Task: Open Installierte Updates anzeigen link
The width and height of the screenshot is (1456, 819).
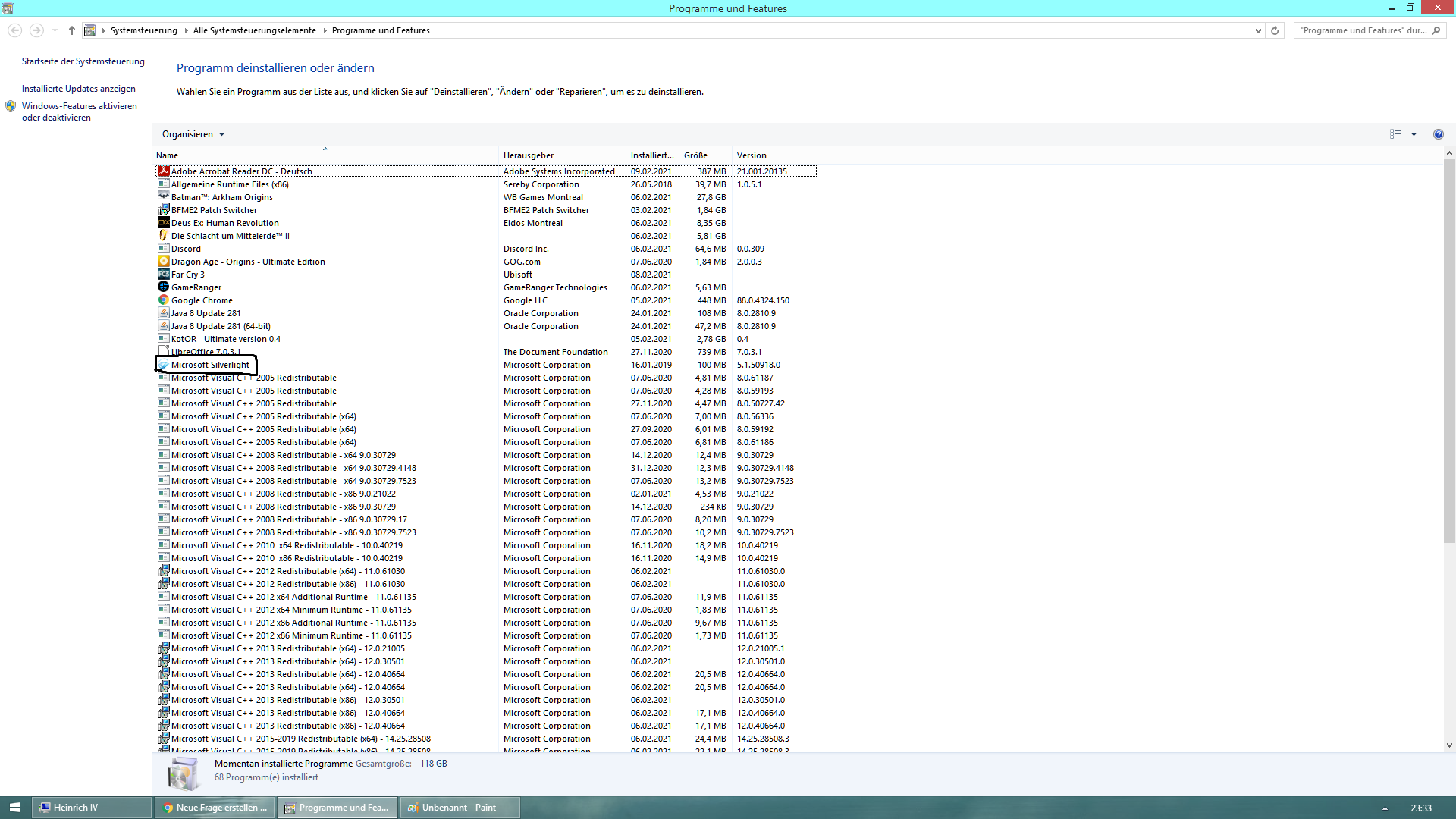Action: point(79,89)
